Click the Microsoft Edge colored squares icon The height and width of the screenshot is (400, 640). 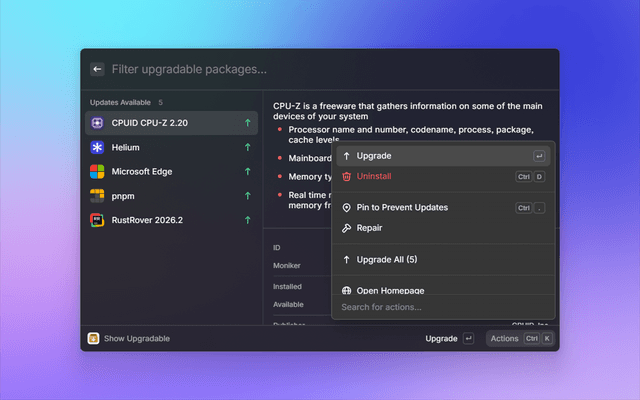(97, 171)
